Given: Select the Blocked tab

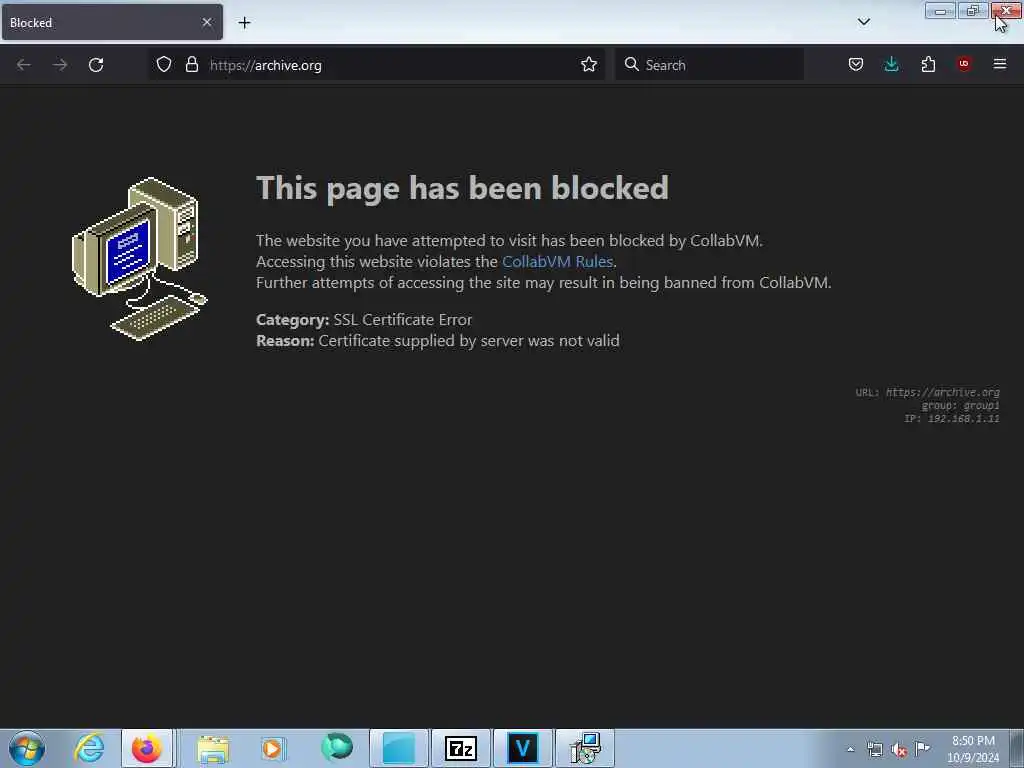Looking at the screenshot, I should pyautogui.click(x=112, y=22).
